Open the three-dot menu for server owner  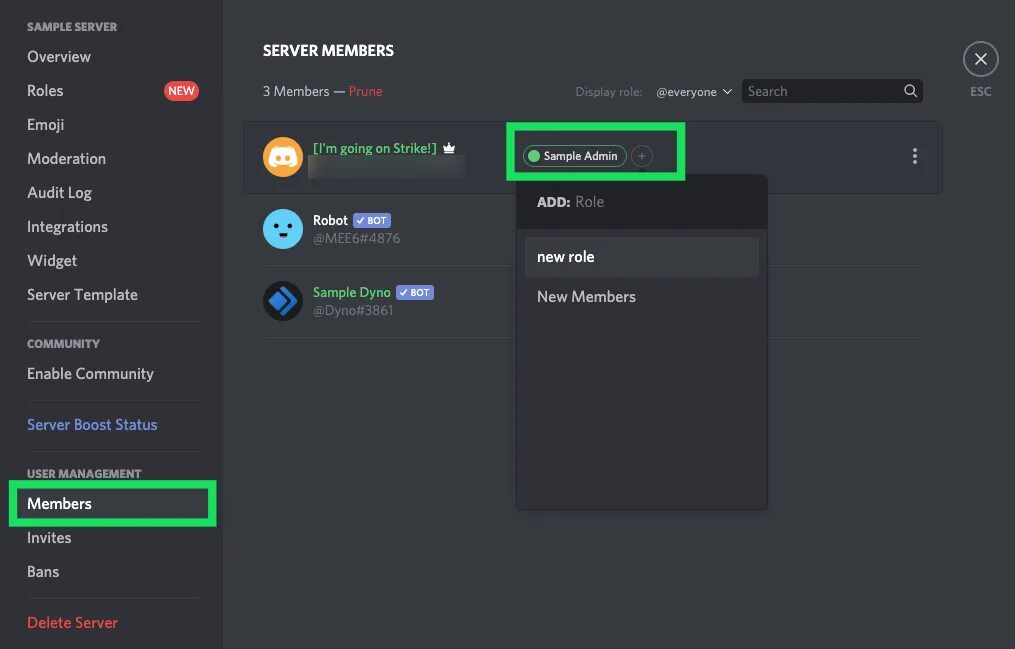pos(915,156)
